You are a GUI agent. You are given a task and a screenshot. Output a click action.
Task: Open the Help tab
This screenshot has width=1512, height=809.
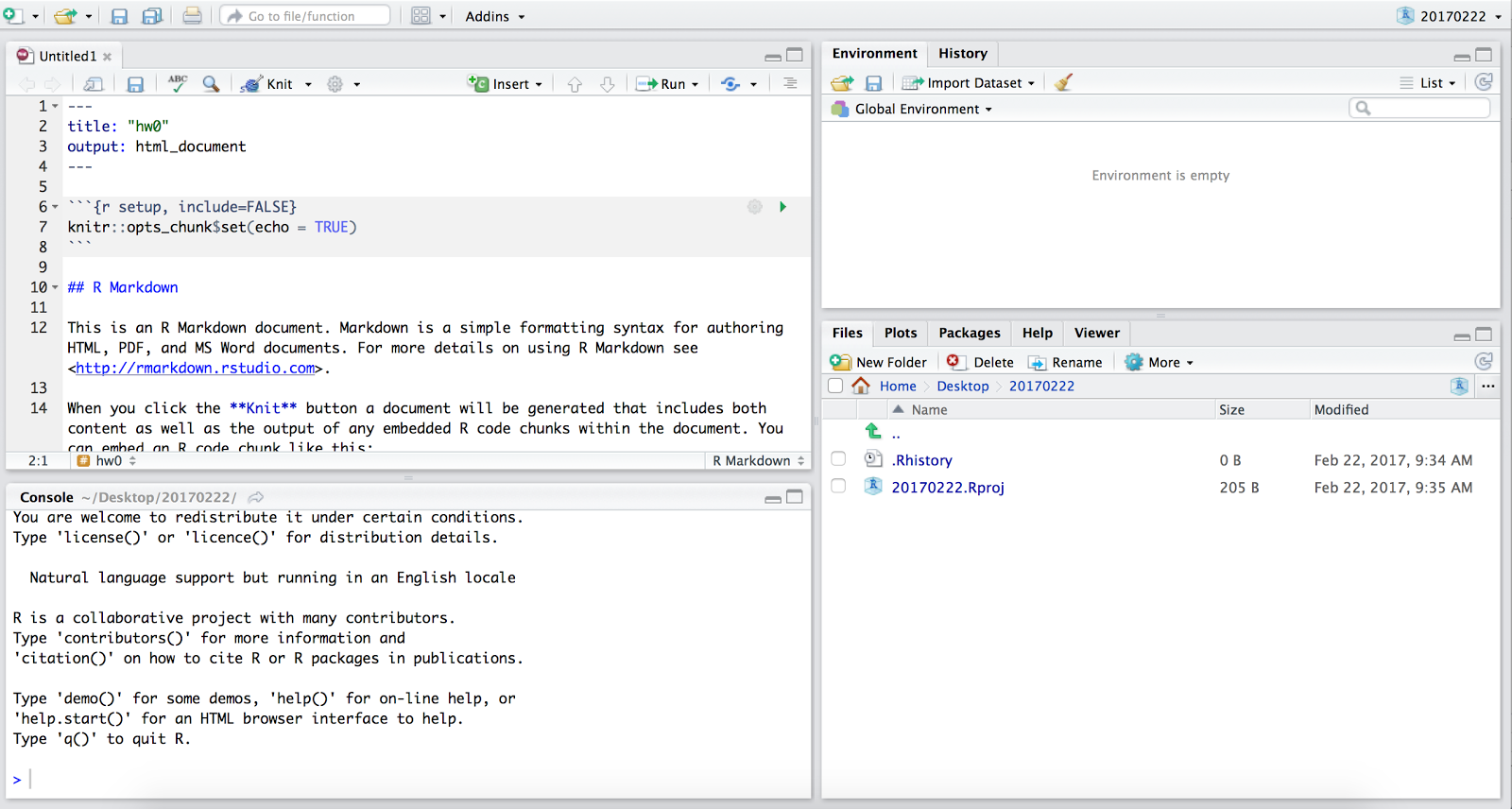[x=1038, y=333]
